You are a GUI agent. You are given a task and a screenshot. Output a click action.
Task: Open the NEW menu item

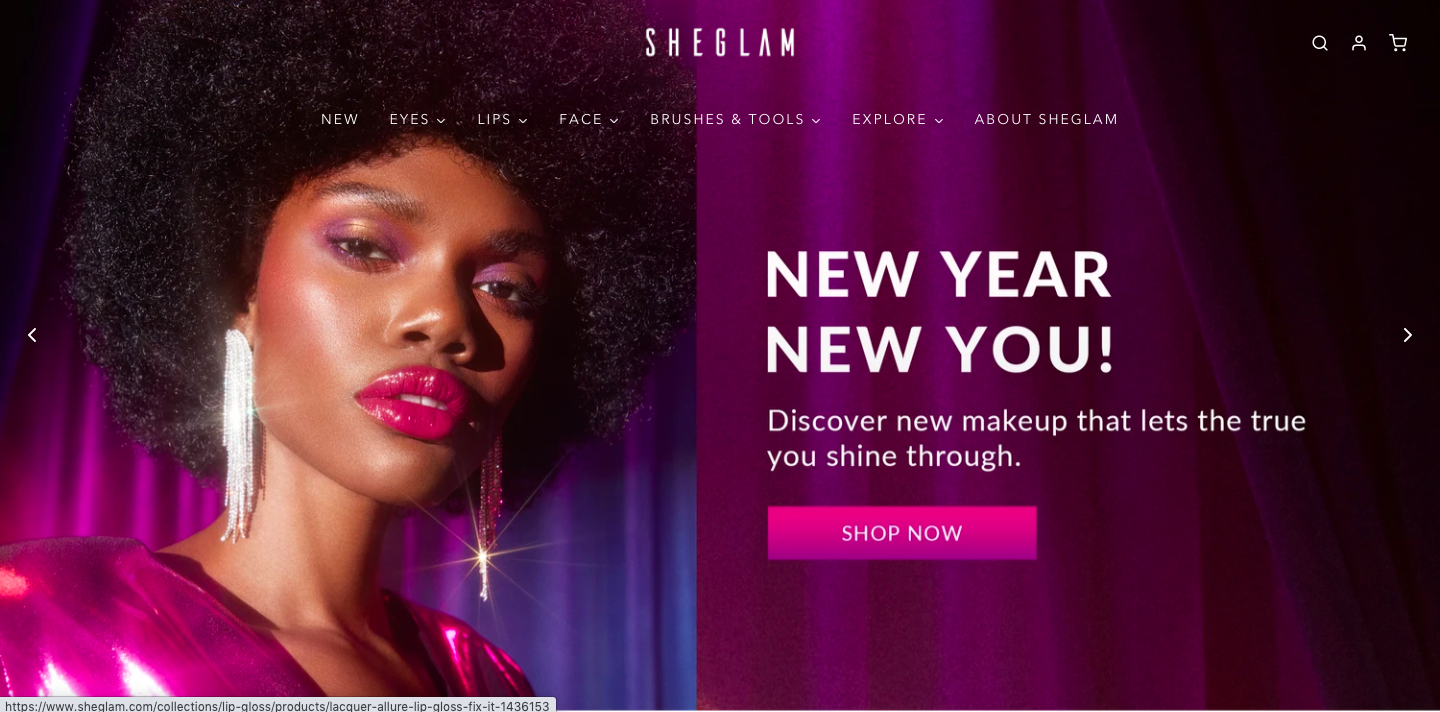(340, 119)
